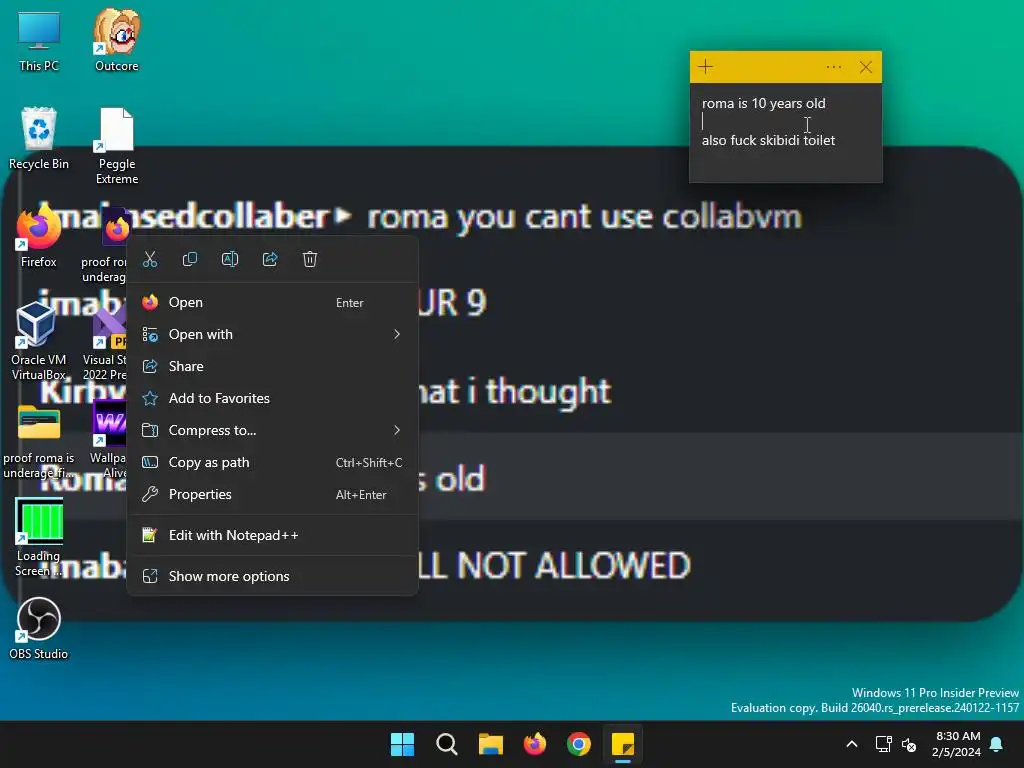Select the Visual Studio 2022 Preview shortcut
Viewport: 1024px width, 768px height.
[106, 342]
